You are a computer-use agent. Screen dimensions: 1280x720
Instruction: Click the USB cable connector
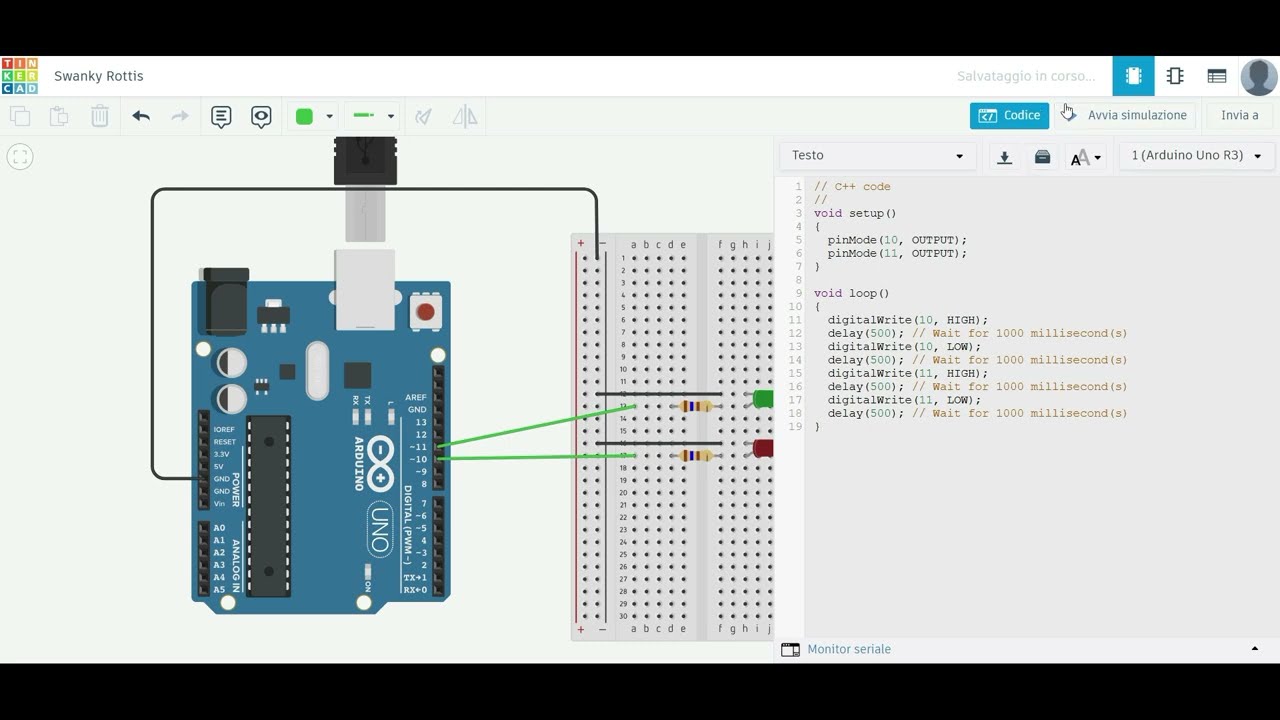point(365,162)
